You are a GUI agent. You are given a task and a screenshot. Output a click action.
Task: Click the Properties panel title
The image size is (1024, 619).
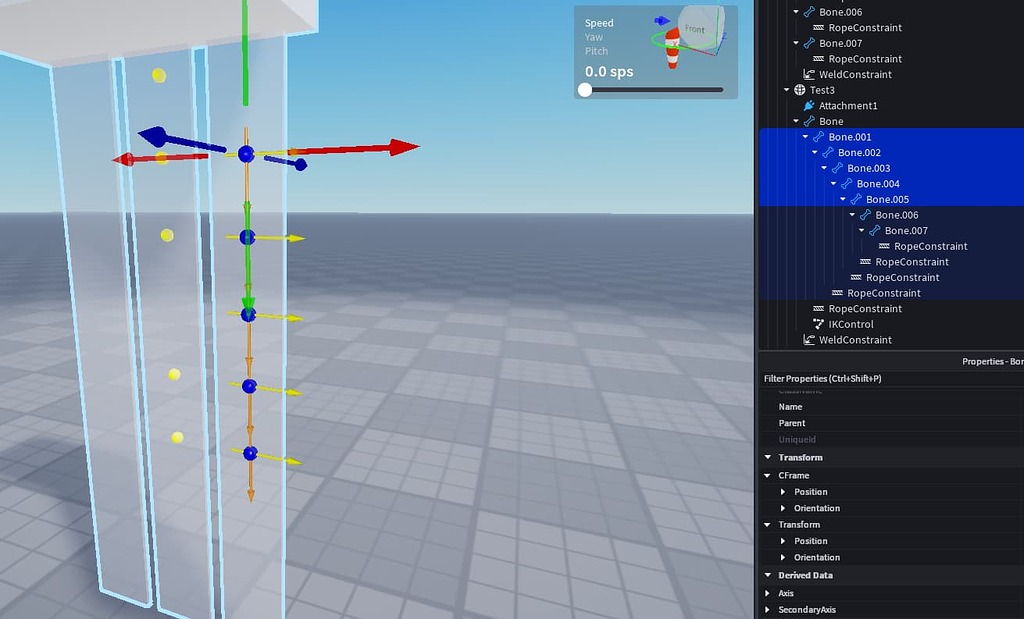coord(992,362)
